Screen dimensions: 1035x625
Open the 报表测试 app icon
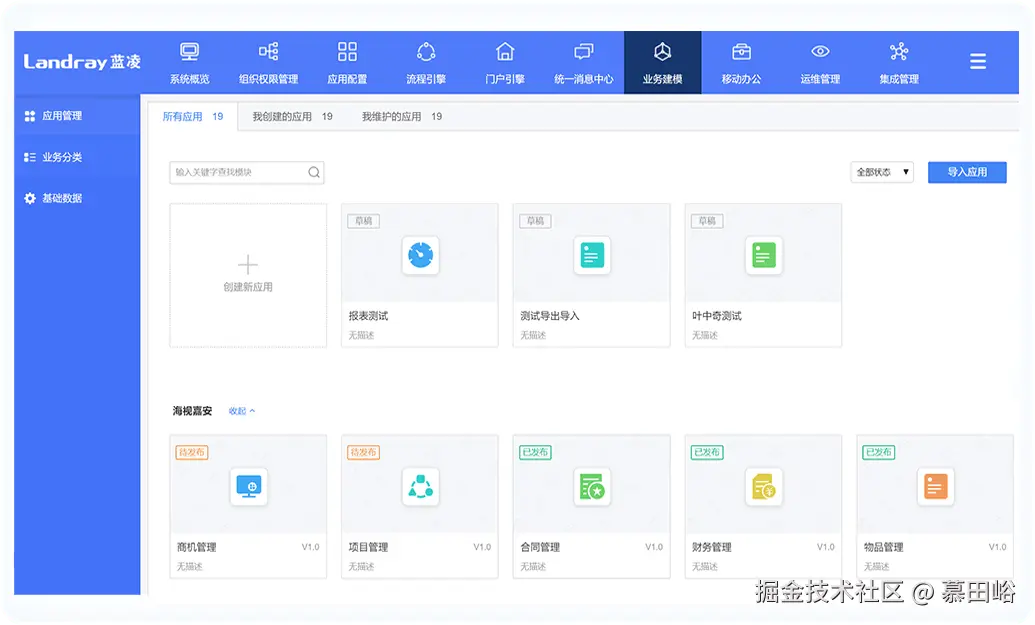click(420, 255)
